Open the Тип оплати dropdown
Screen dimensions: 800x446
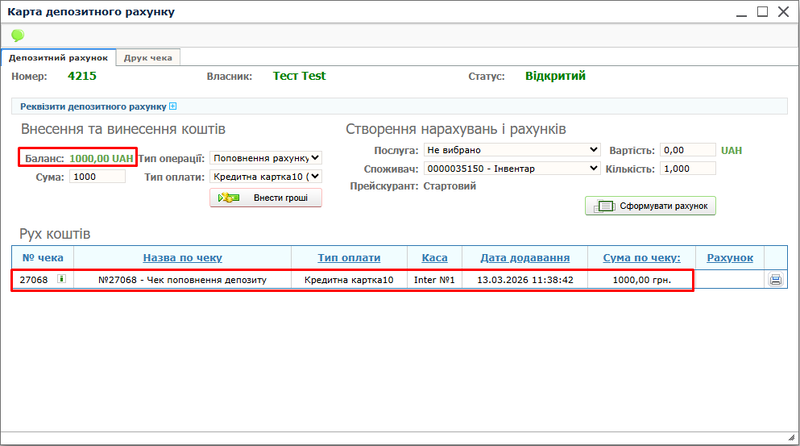pyautogui.click(x=266, y=176)
